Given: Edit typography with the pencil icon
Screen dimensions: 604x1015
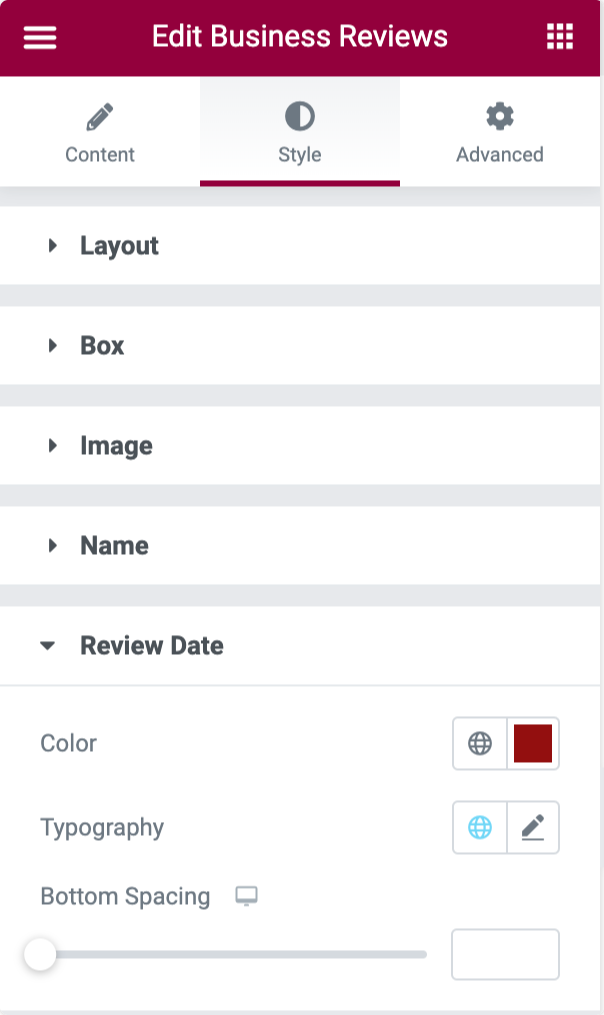Looking at the screenshot, I should point(533,827).
